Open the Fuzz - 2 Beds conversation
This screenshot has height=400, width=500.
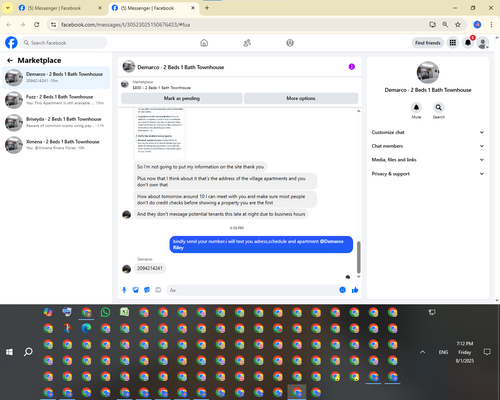point(56,100)
